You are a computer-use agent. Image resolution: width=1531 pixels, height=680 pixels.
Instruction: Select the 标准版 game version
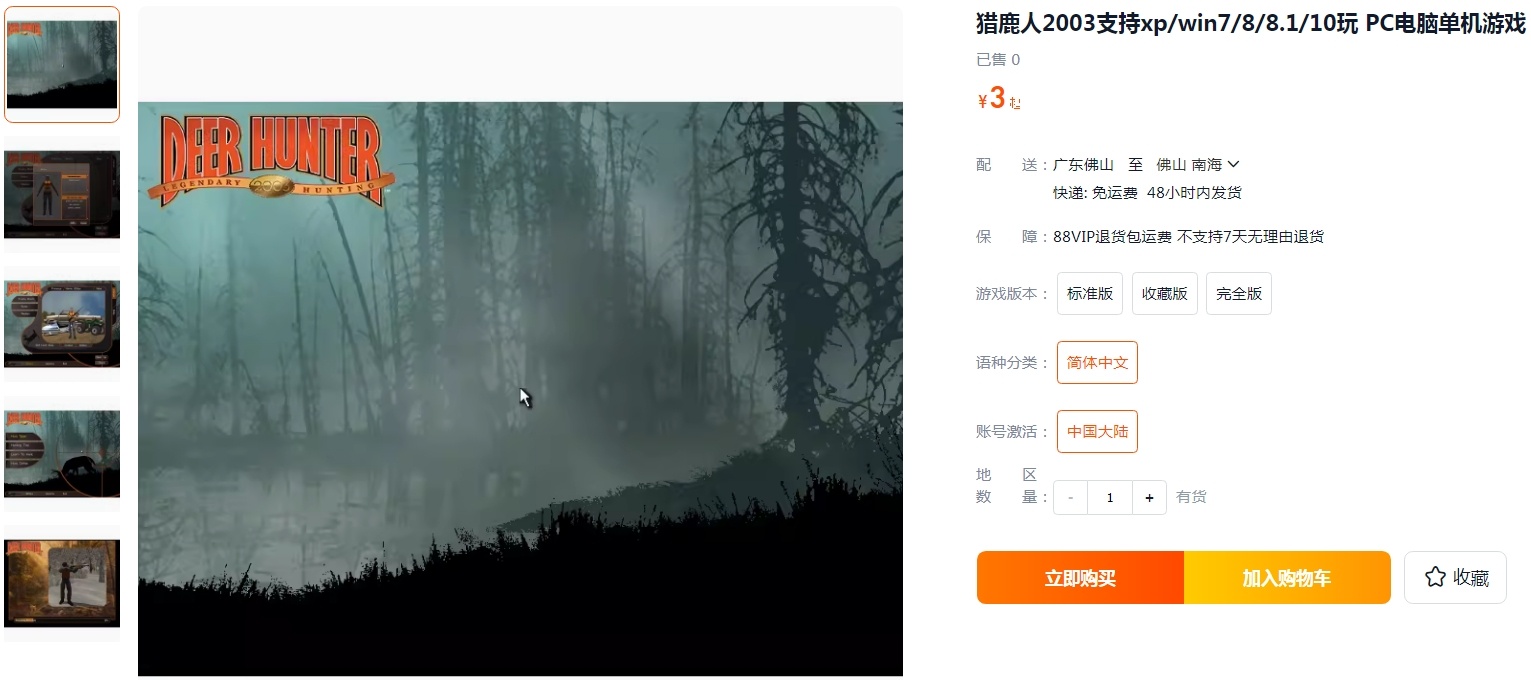point(1090,294)
